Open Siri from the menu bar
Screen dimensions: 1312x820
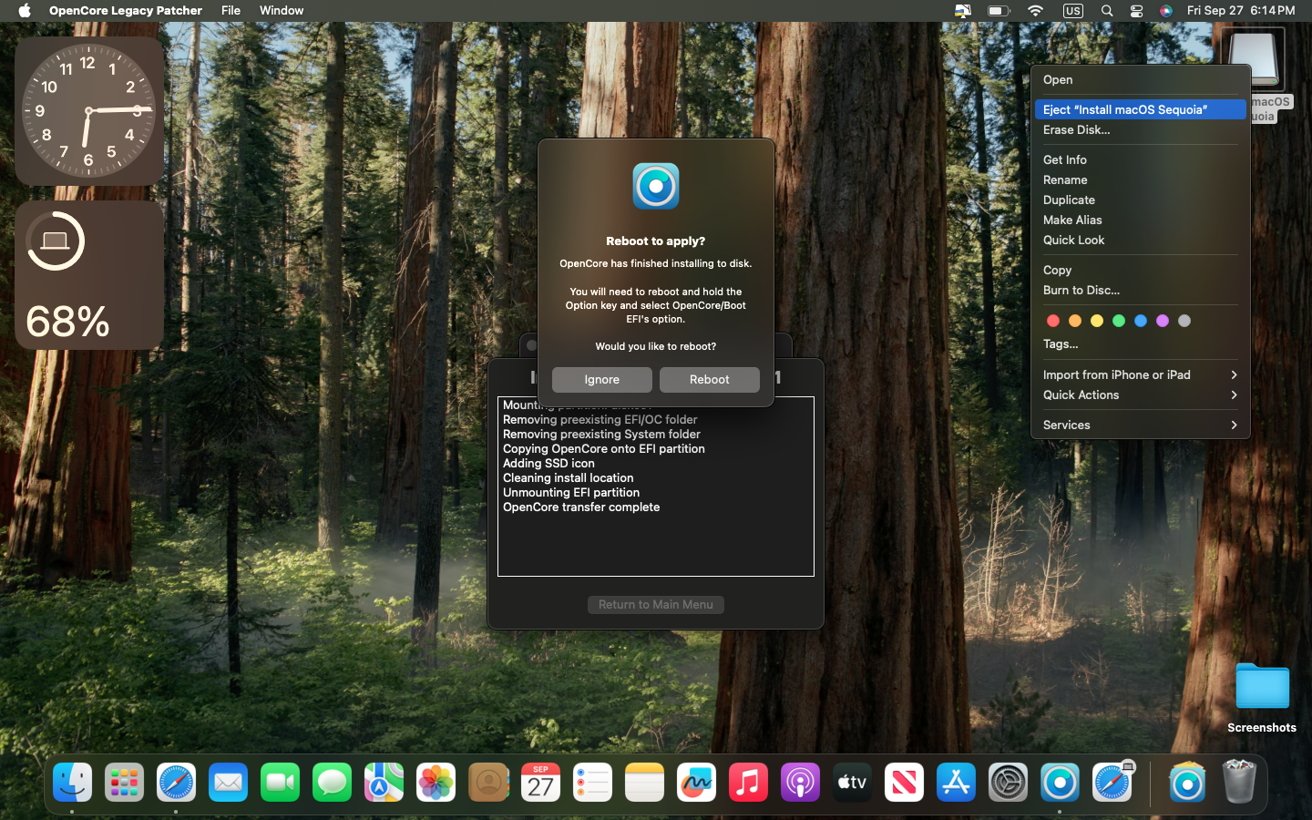[x=1166, y=10]
